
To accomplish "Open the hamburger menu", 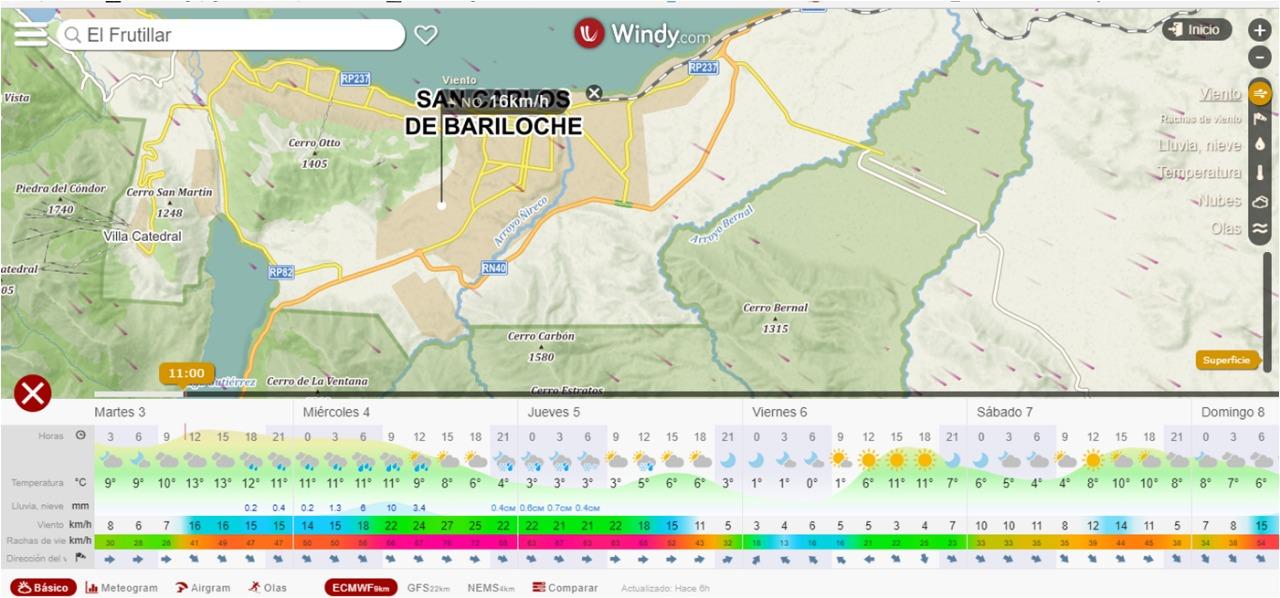I will point(30,35).
